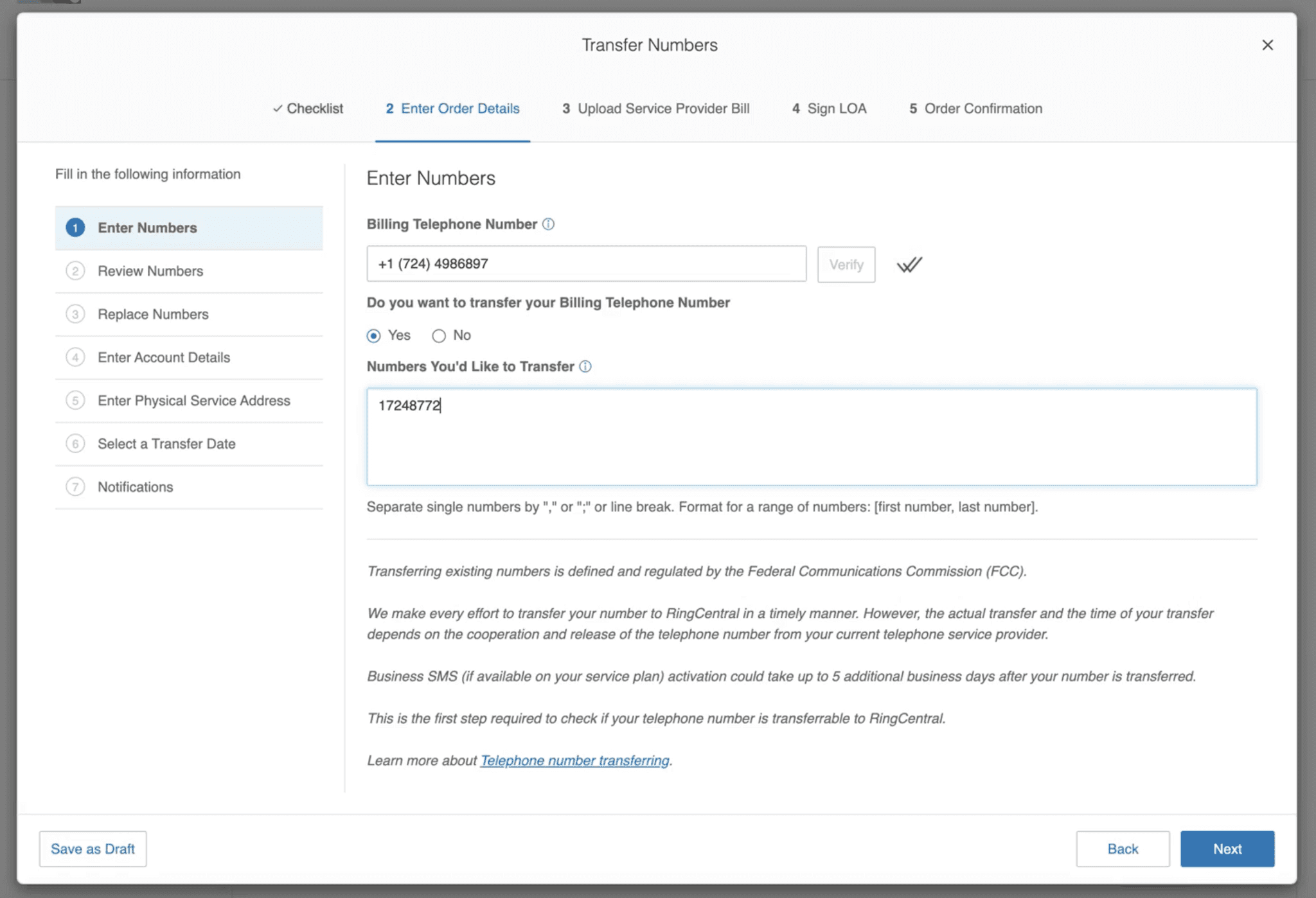The image size is (1316, 898).
Task: Open the Enter Order Details tab
Action: pyautogui.click(x=452, y=109)
